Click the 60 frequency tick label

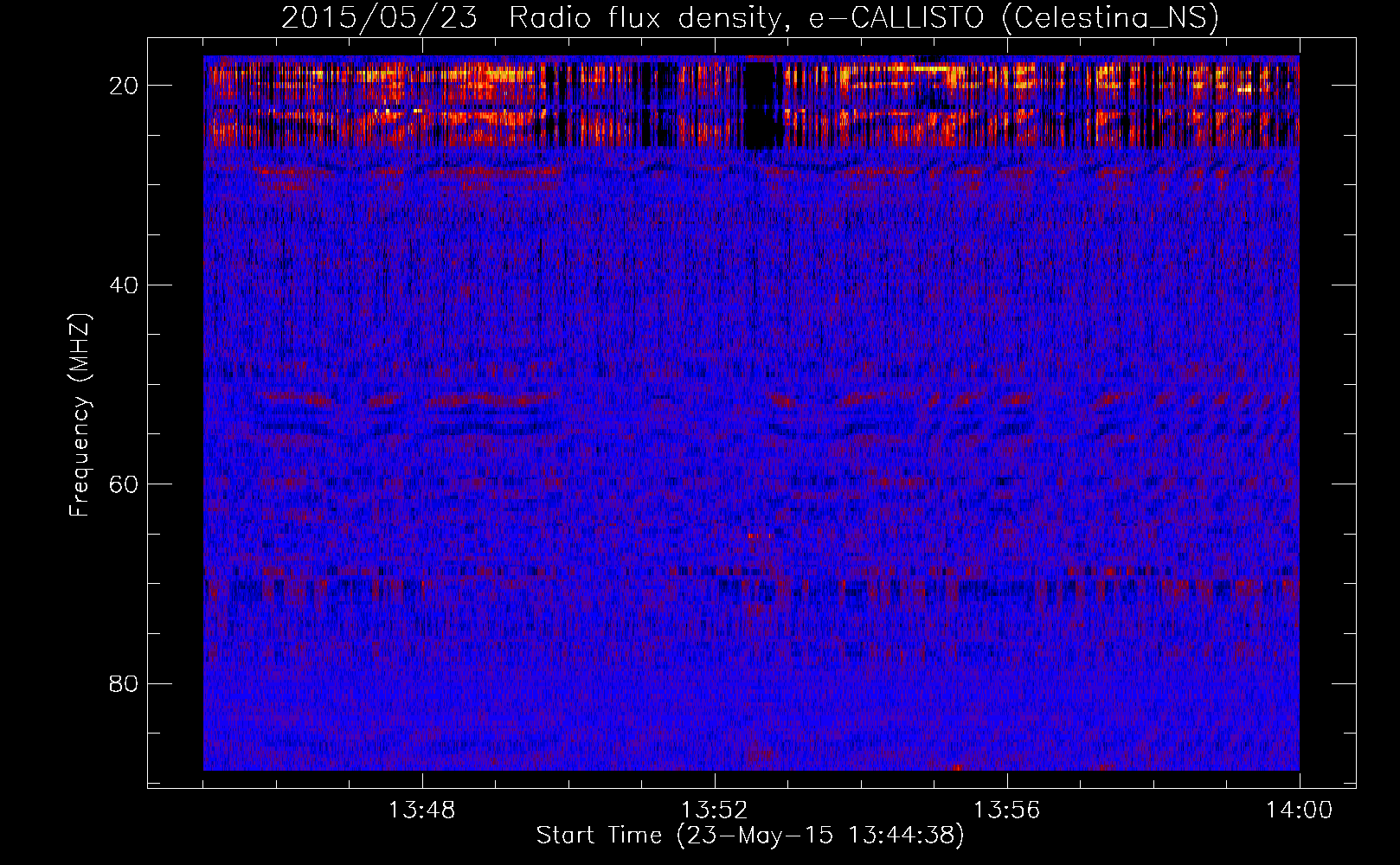125,484
